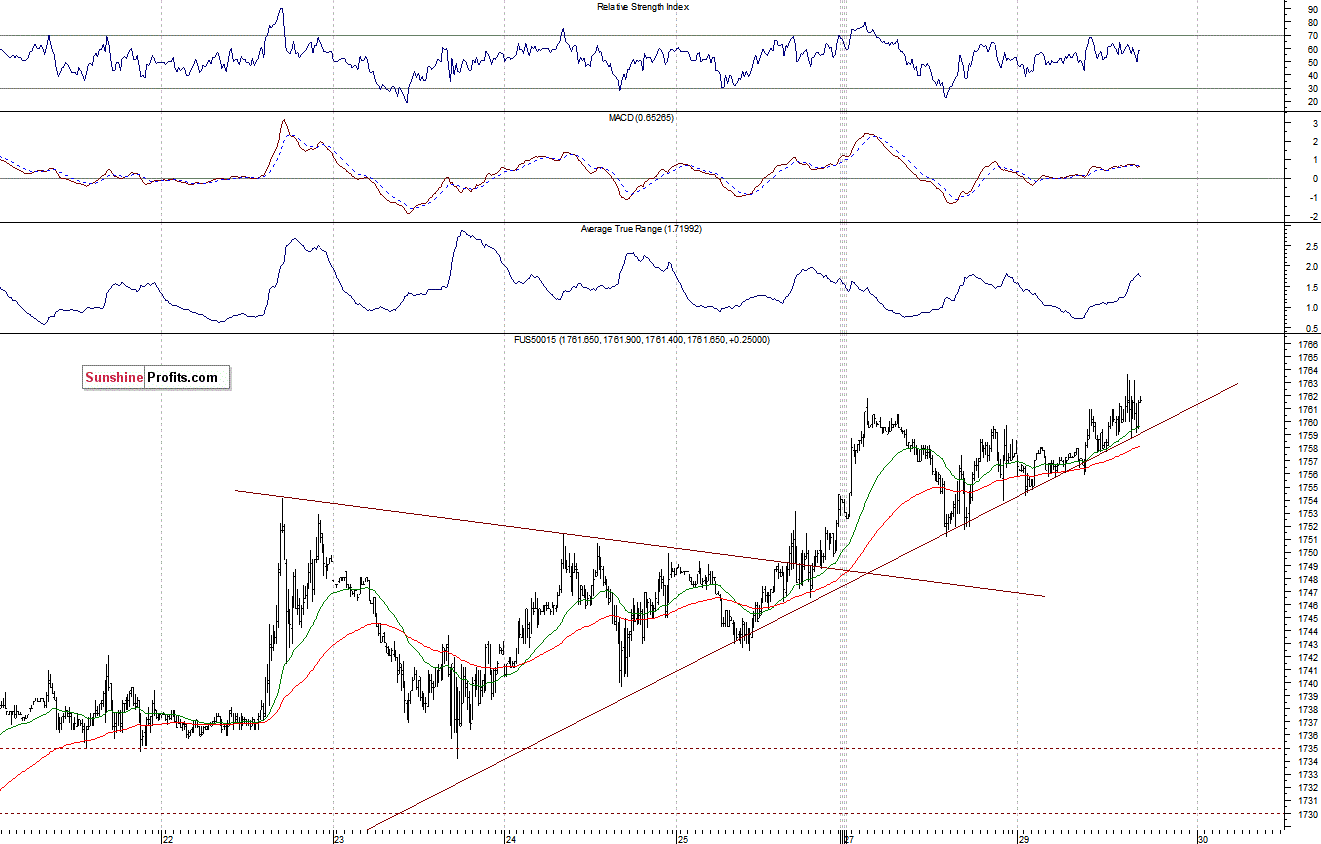
Task: Click the 1760 price axis value
Action: [1307, 423]
